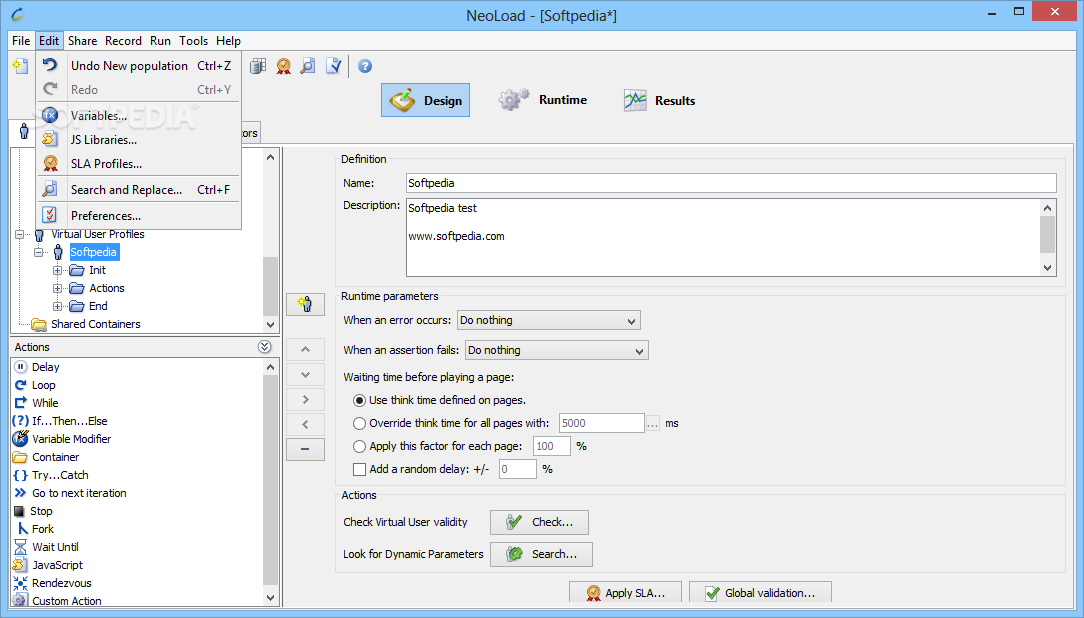Screen dimensions: 1084x618
Task: Collapse the Actions panel chevron
Action: 265,347
